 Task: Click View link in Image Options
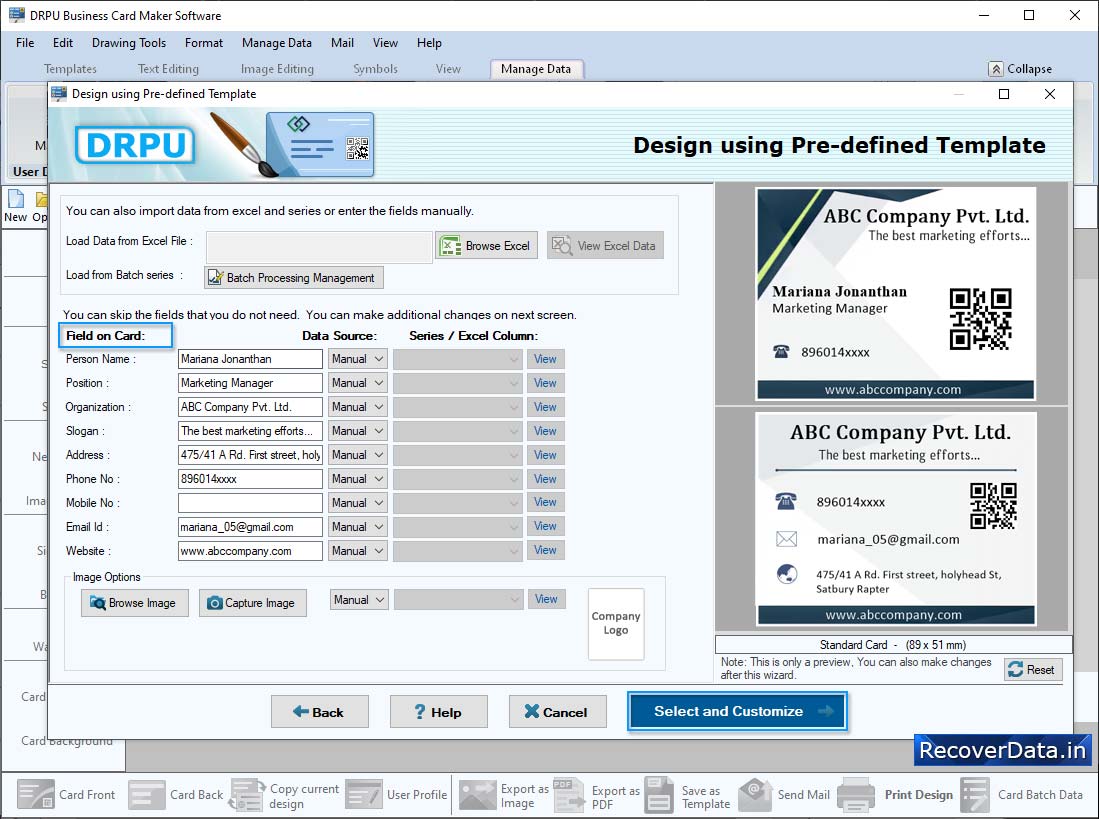coord(547,599)
